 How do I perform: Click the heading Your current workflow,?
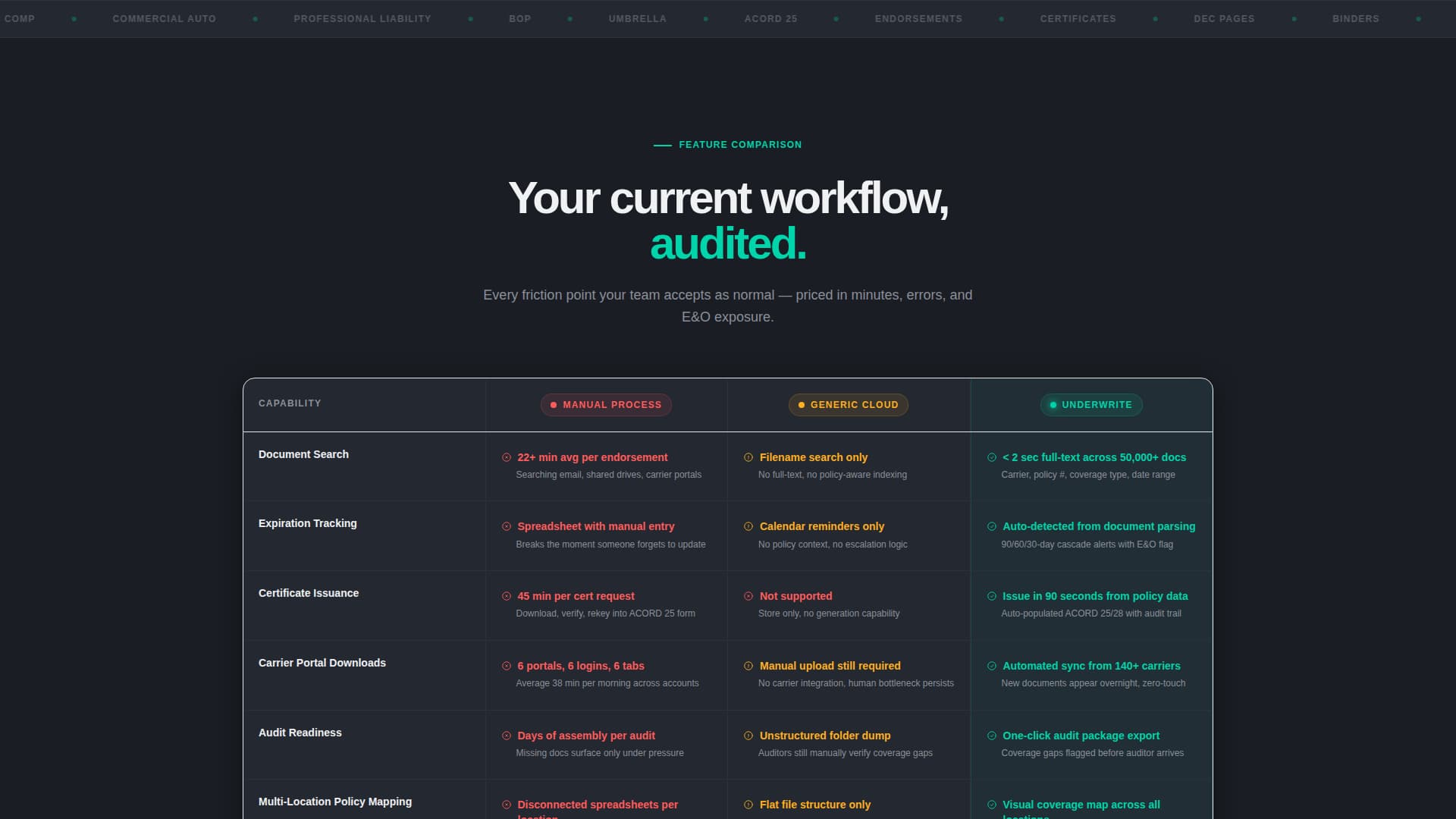coord(728,199)
